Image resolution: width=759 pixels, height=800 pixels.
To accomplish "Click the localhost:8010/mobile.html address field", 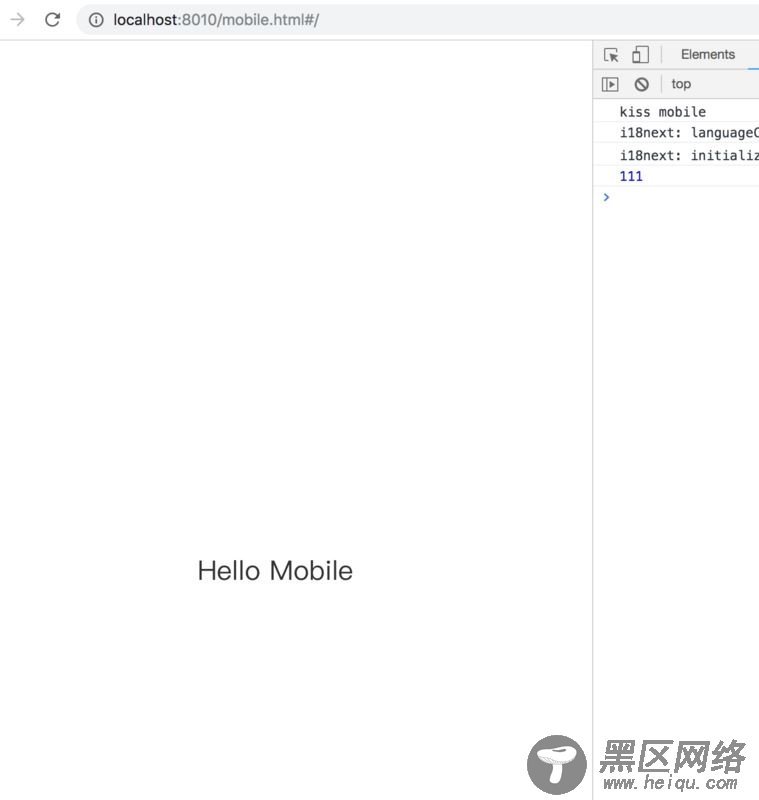I will pyautogui.click(x=418, y=20).
